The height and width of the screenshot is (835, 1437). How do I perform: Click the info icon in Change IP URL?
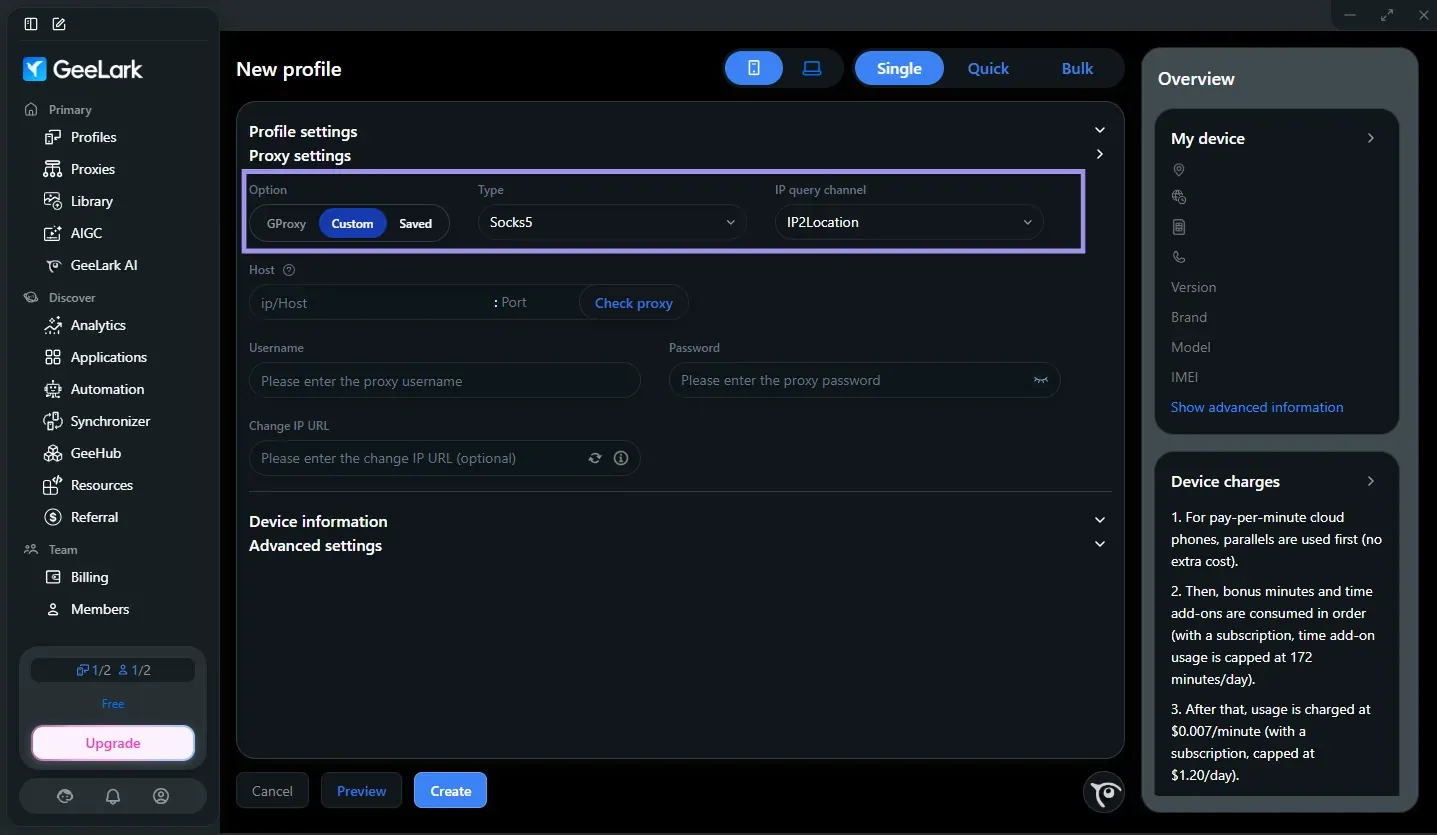[x=621, y=458]
